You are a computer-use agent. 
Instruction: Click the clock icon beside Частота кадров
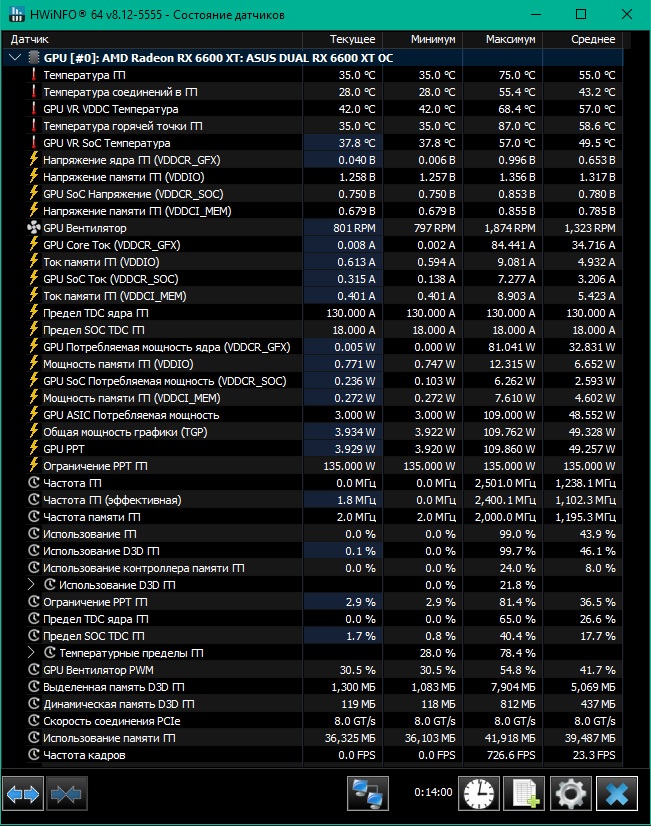pyautogui.click(x=34, y=754)
